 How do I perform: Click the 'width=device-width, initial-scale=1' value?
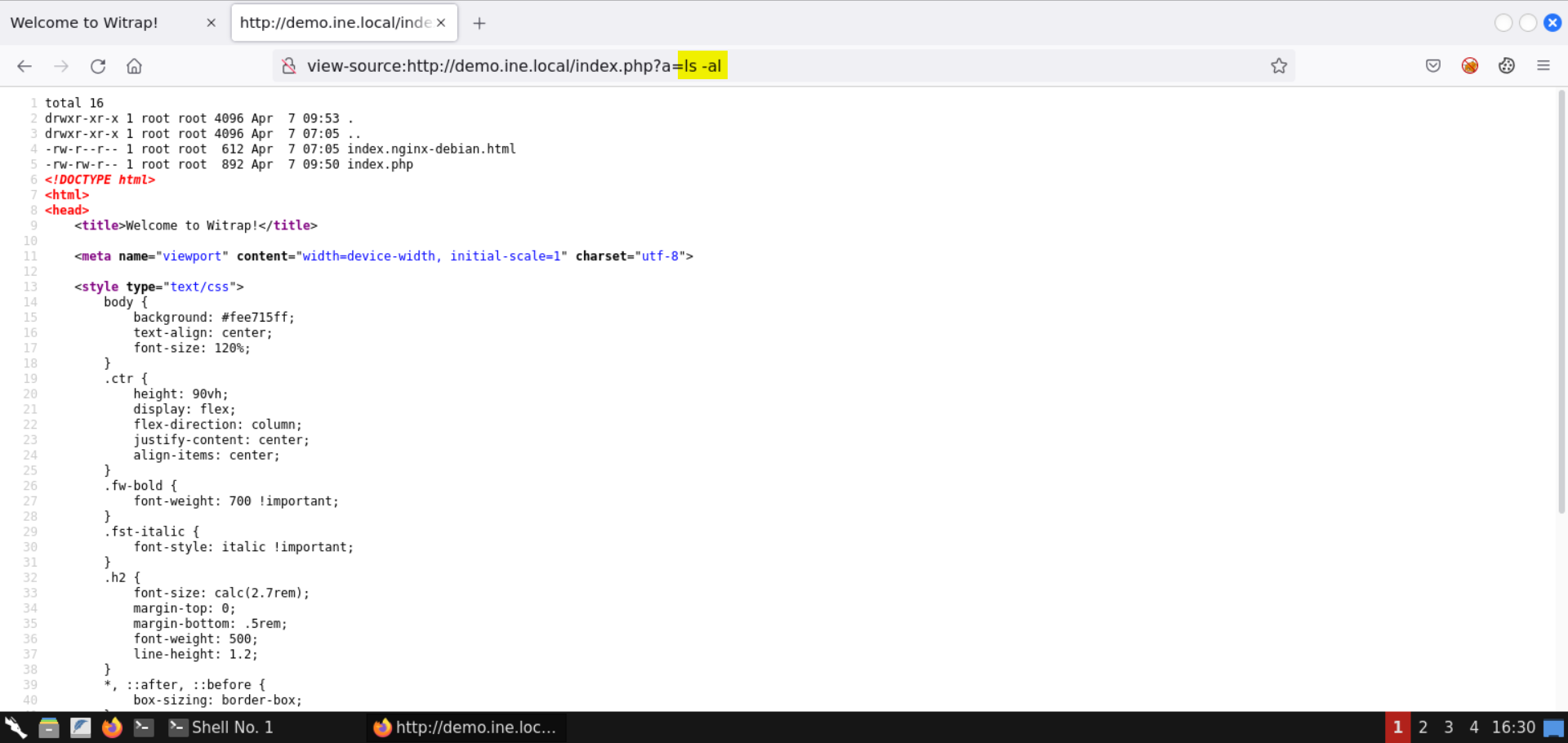pos(431,256)
